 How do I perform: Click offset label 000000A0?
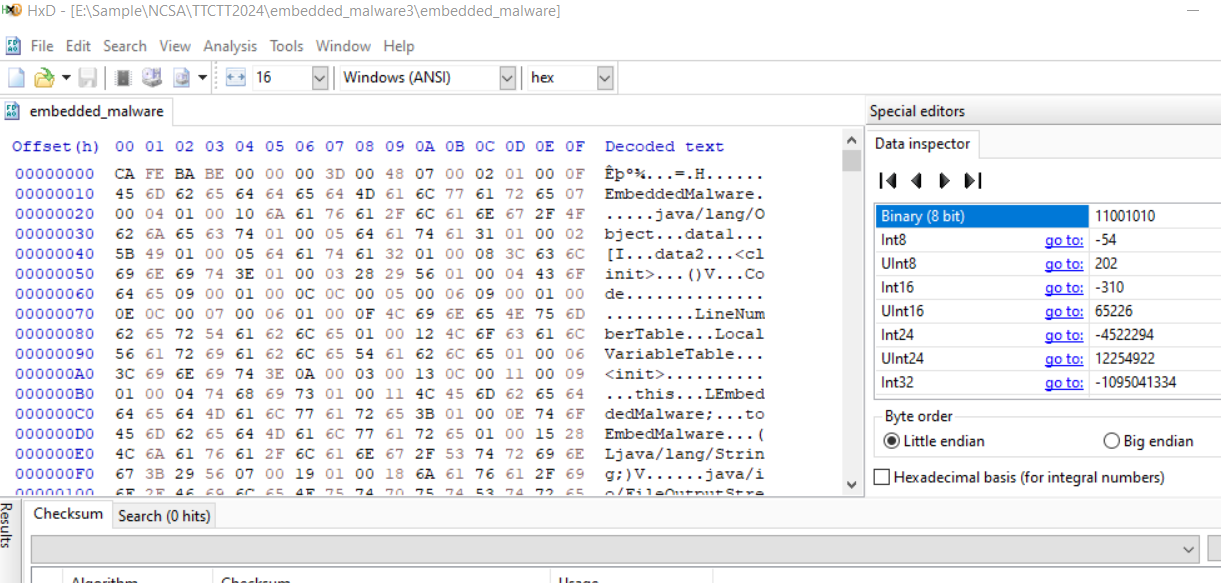[54, 374]
